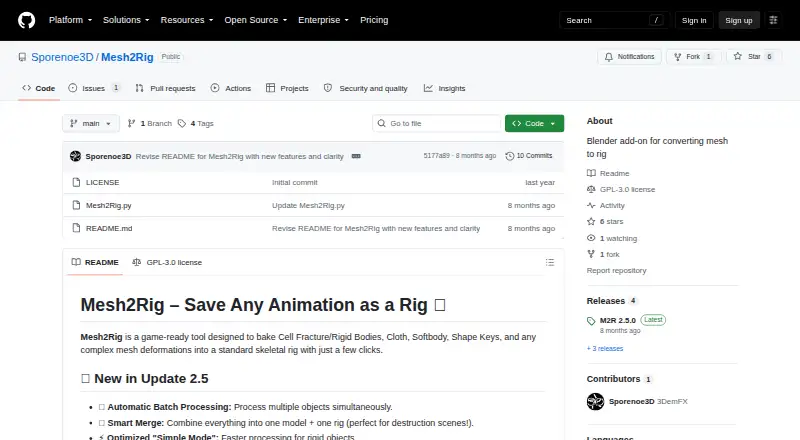This screenshot has width=800, height=440.
Task: Go to the Insights tab
Action: pyautogui.click(x=444, y=88)
